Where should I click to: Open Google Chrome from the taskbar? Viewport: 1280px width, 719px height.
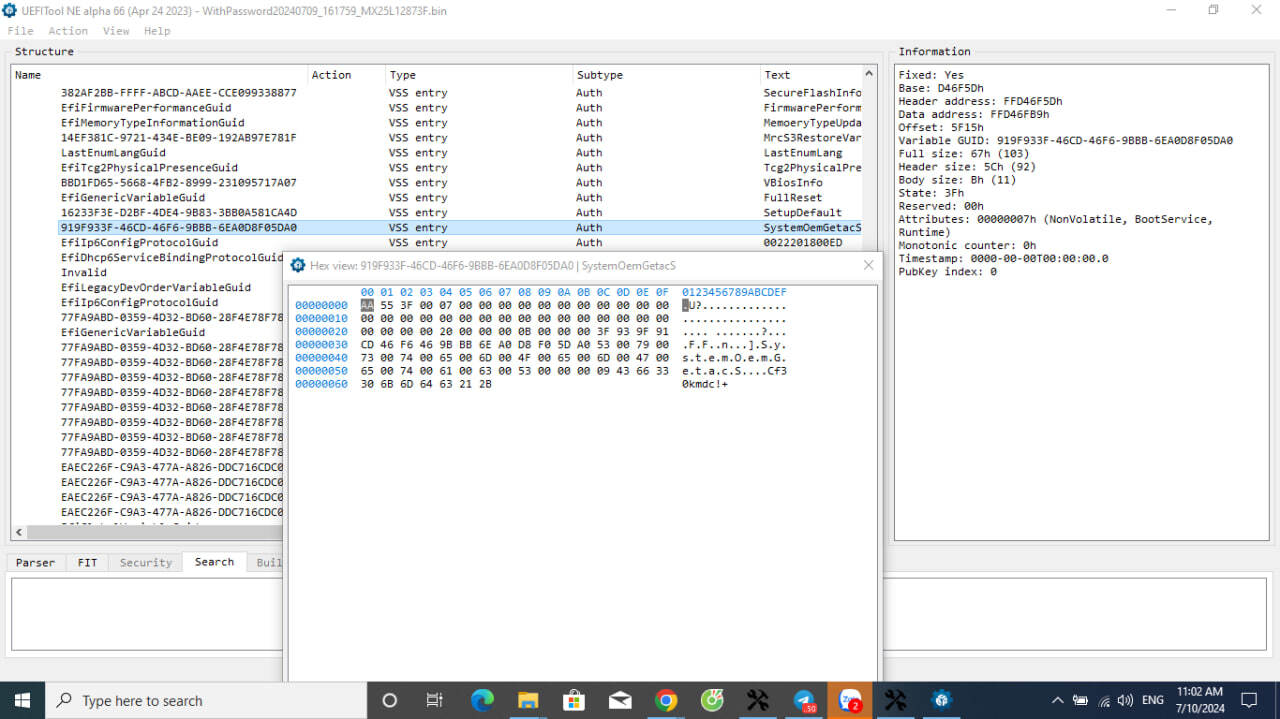[x=666, y=700]
